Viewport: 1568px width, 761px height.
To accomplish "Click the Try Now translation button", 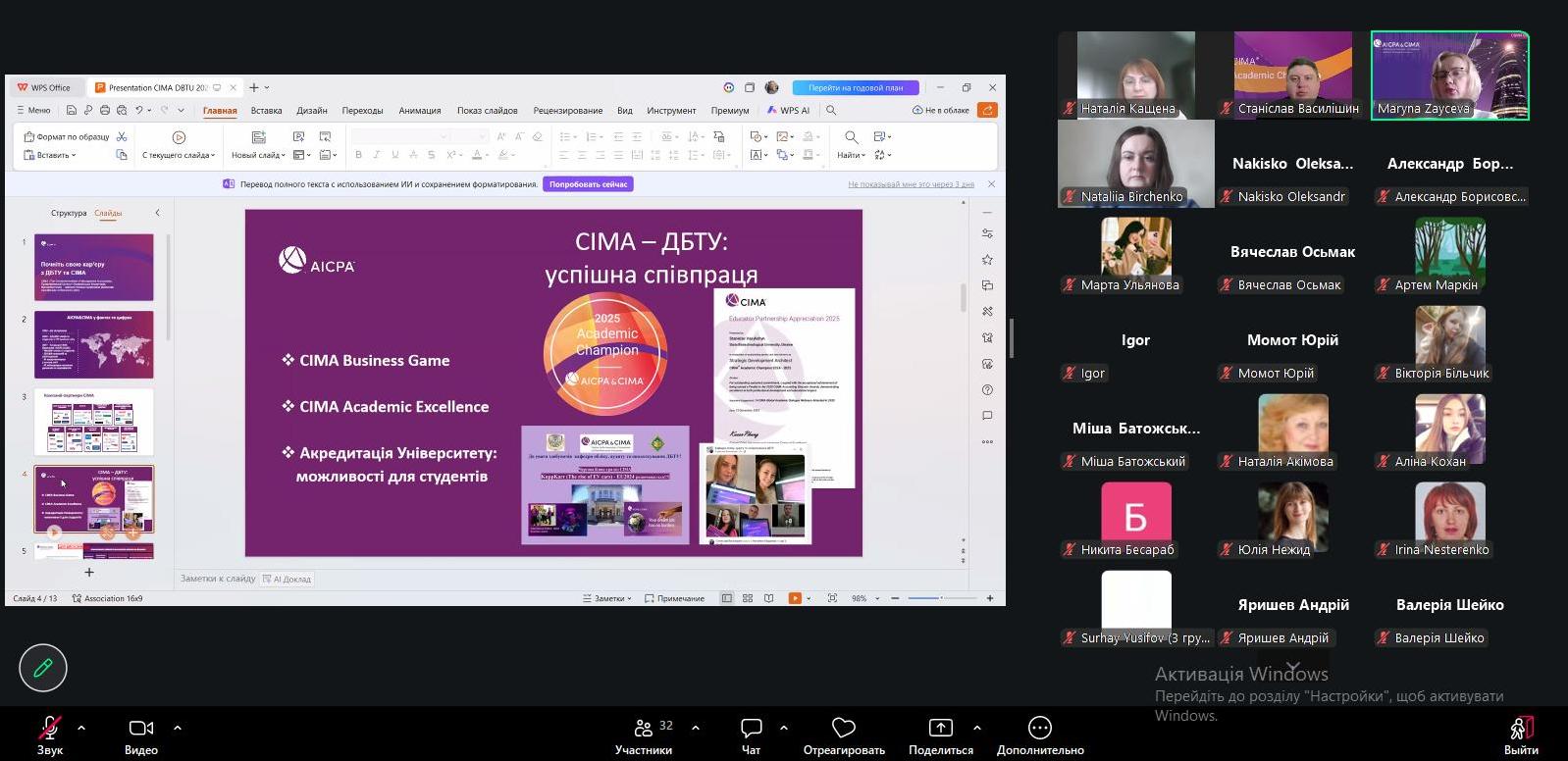I will [x=588, y=184].
